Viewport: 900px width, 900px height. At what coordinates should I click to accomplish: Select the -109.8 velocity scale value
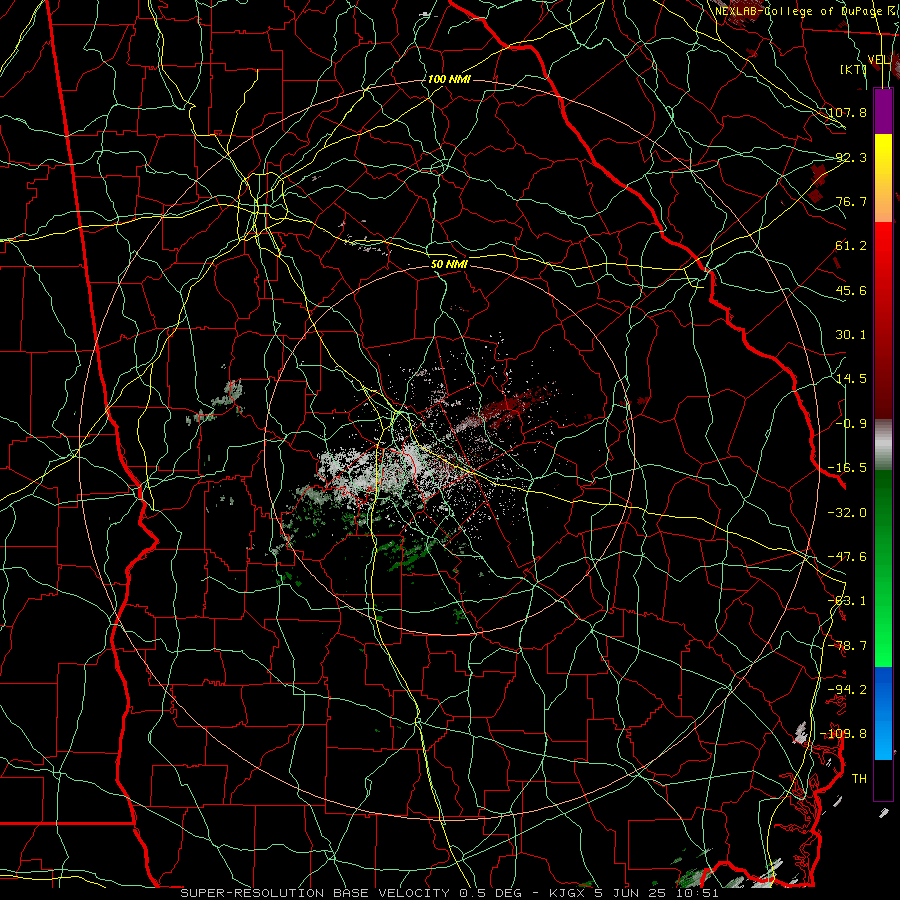pyautogui.click(x=844, y=734)
